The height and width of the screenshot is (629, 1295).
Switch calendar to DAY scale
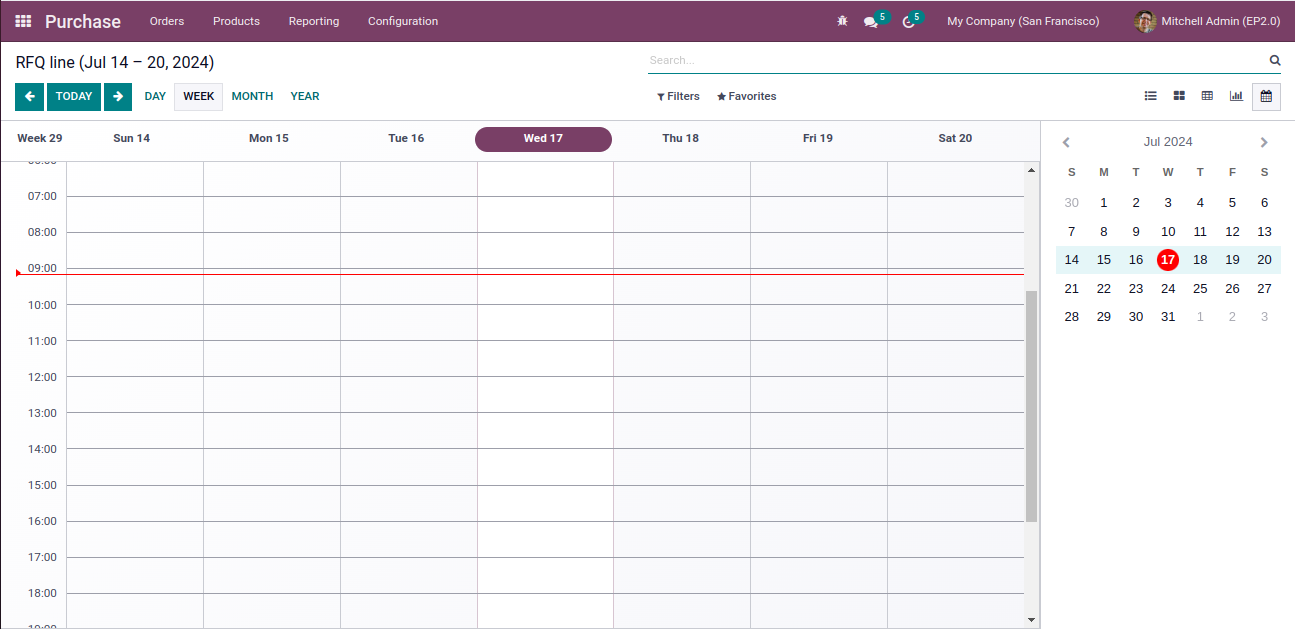coord(155,97)
